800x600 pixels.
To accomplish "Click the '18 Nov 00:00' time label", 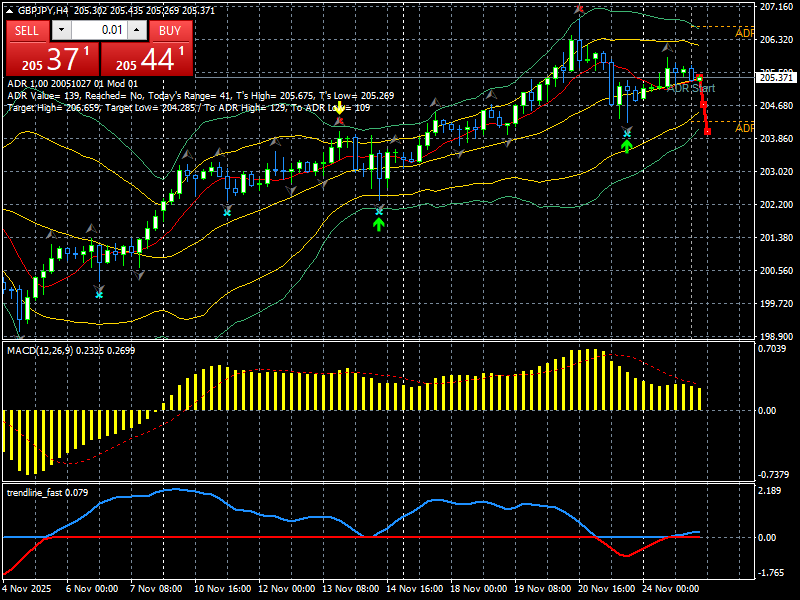I will tap(479, 589).
